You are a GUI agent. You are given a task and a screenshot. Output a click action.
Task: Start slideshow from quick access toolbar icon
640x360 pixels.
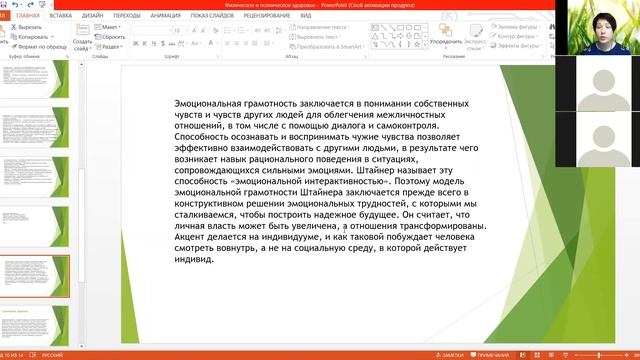[x=42, y=4]
